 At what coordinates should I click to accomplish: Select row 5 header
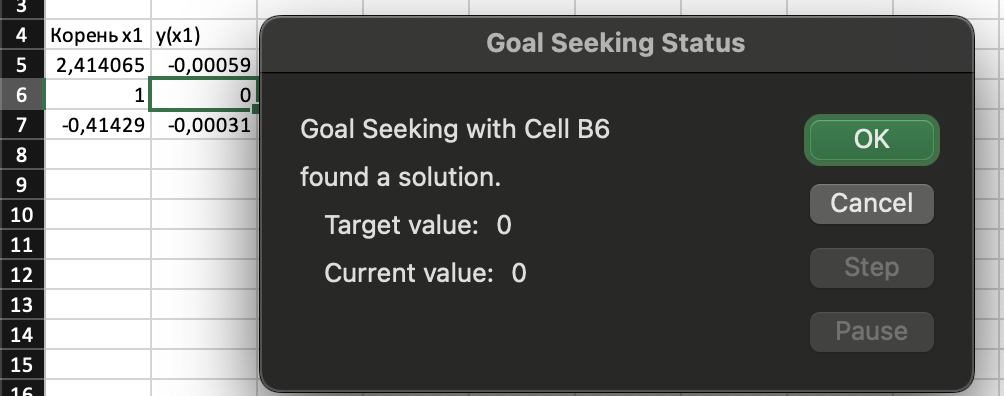22,65
